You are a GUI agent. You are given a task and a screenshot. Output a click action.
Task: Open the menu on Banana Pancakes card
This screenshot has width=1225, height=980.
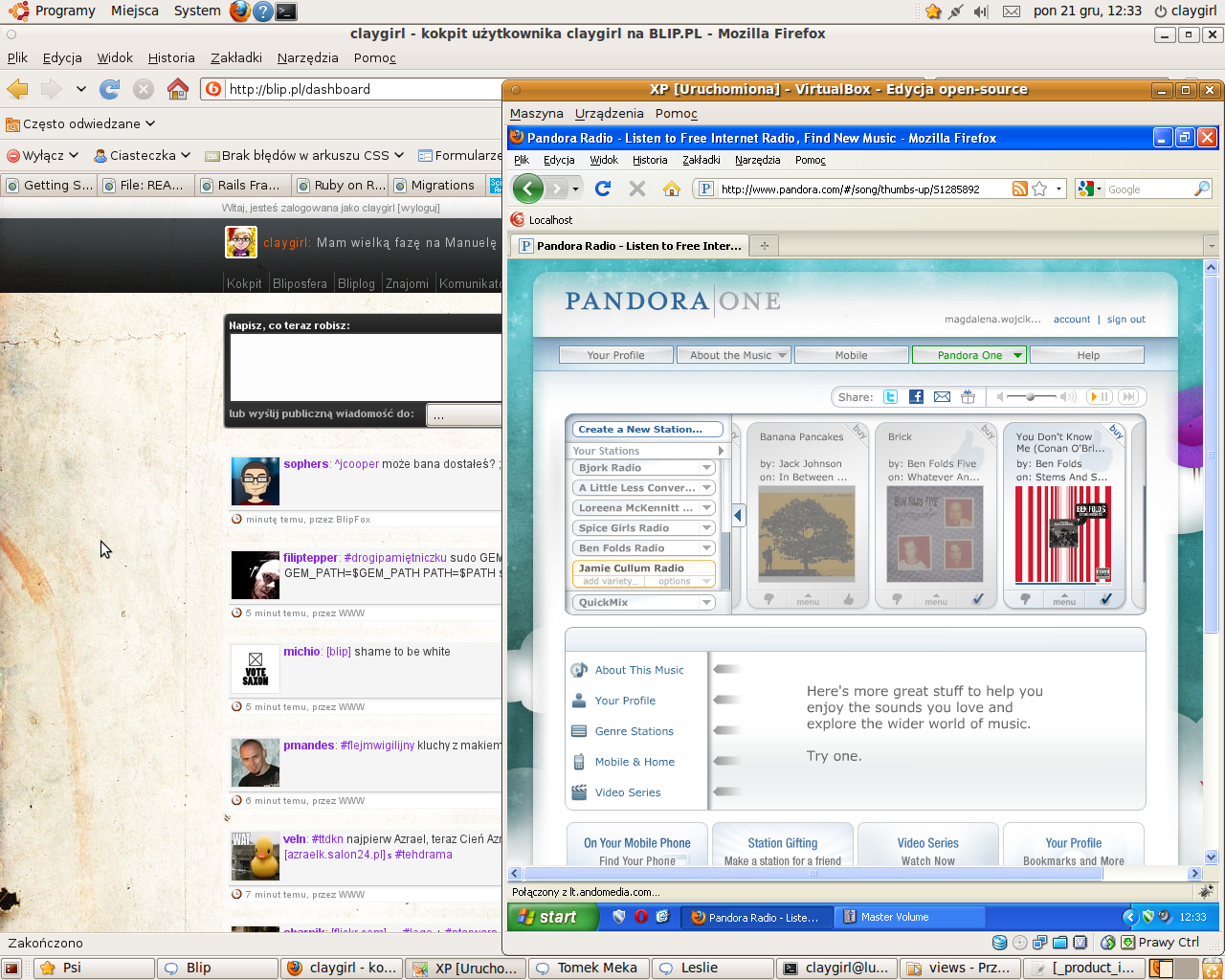[808, 600]
